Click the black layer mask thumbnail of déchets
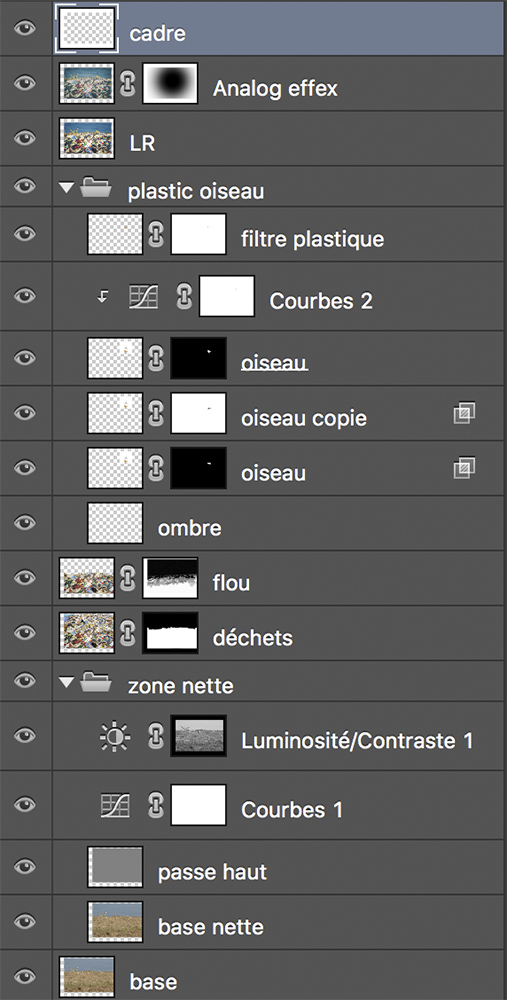Image resolution: width=507 pixels, height=1000 pixels. click(x=170, y=632)
